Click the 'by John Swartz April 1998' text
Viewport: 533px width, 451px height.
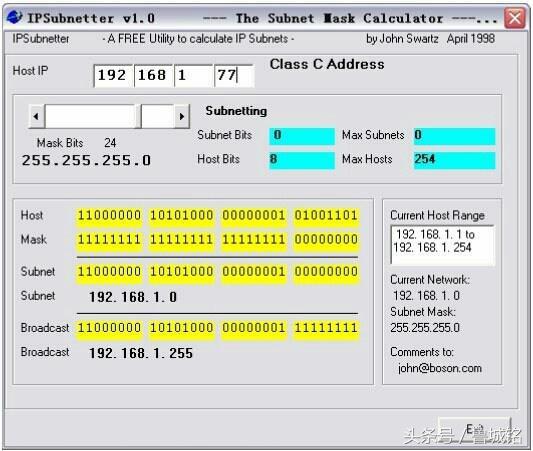click(430, 39)
